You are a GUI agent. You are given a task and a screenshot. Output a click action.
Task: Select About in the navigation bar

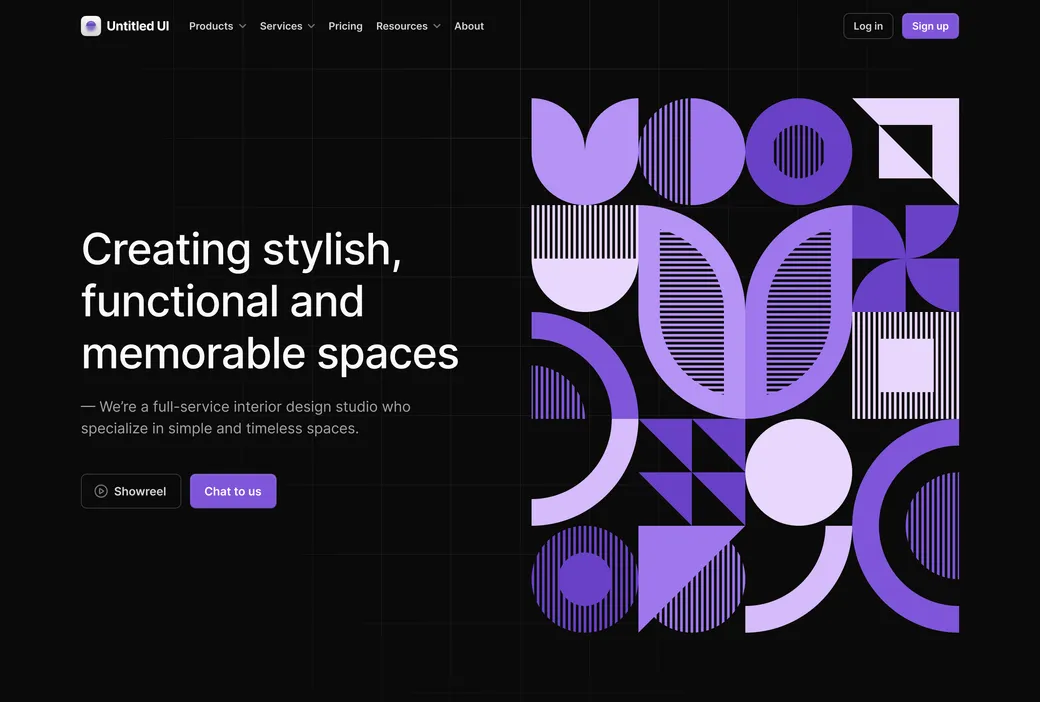[x=469, y=25]
